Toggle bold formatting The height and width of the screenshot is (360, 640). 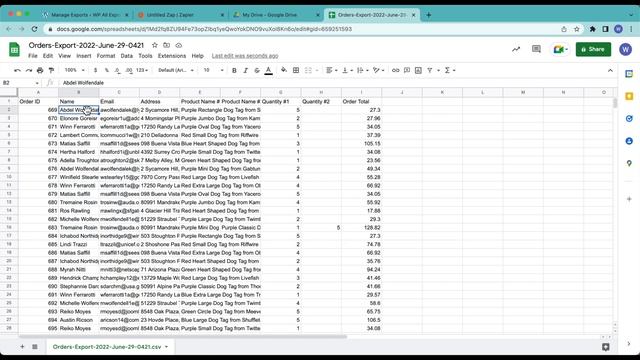click(234, 70)
